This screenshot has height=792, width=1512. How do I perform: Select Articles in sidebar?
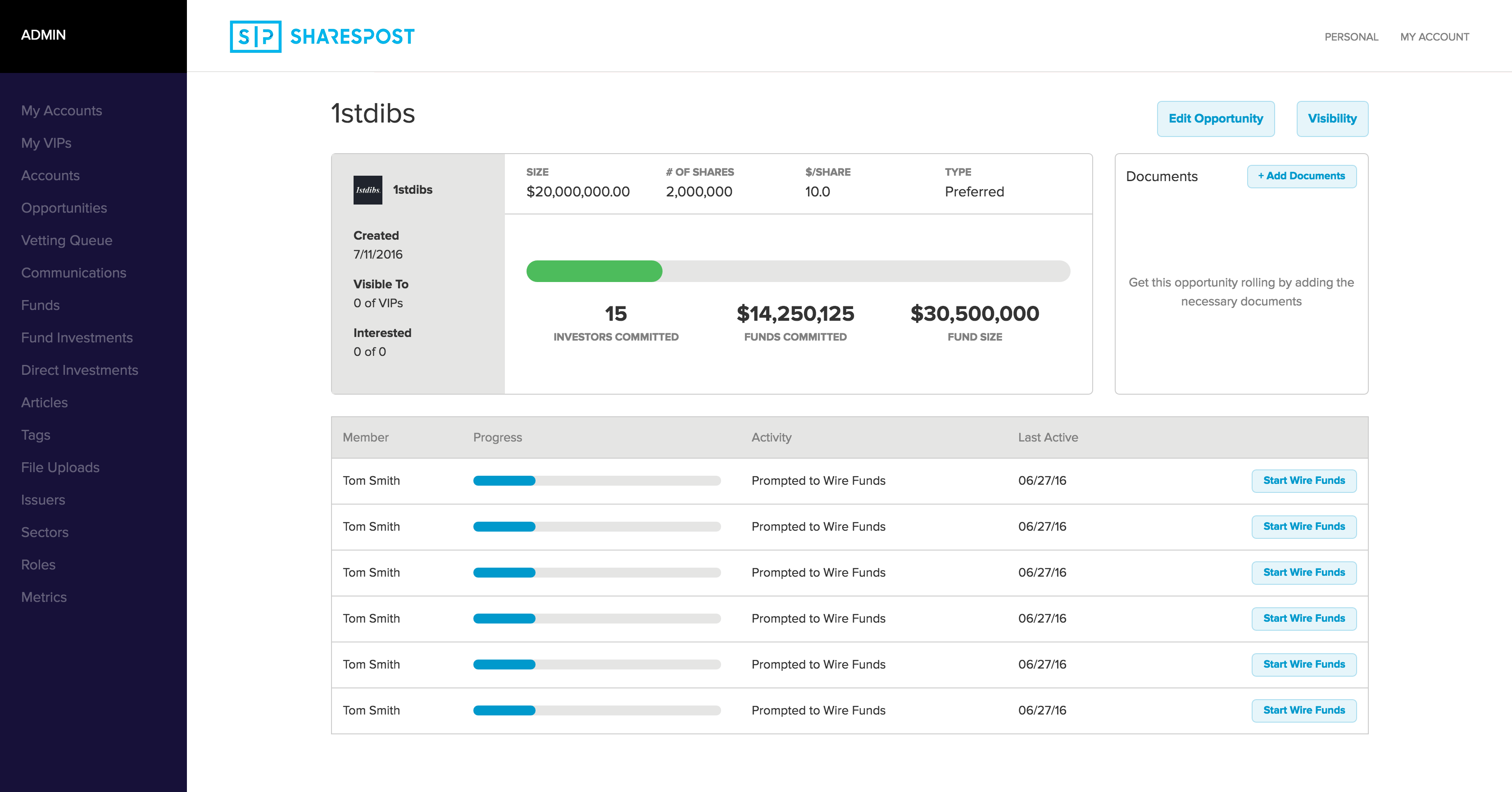(45, 402)
